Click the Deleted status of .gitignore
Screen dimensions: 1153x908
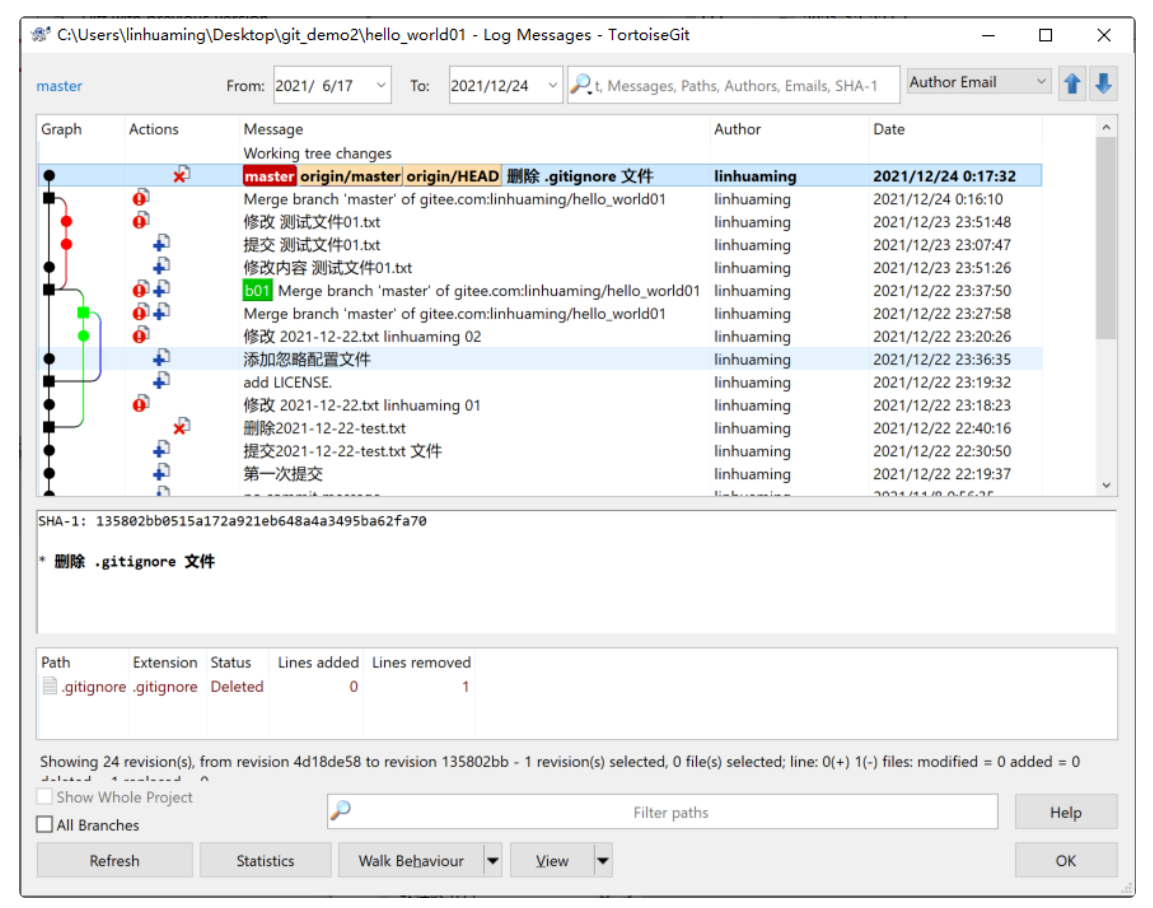pos(237,686)
